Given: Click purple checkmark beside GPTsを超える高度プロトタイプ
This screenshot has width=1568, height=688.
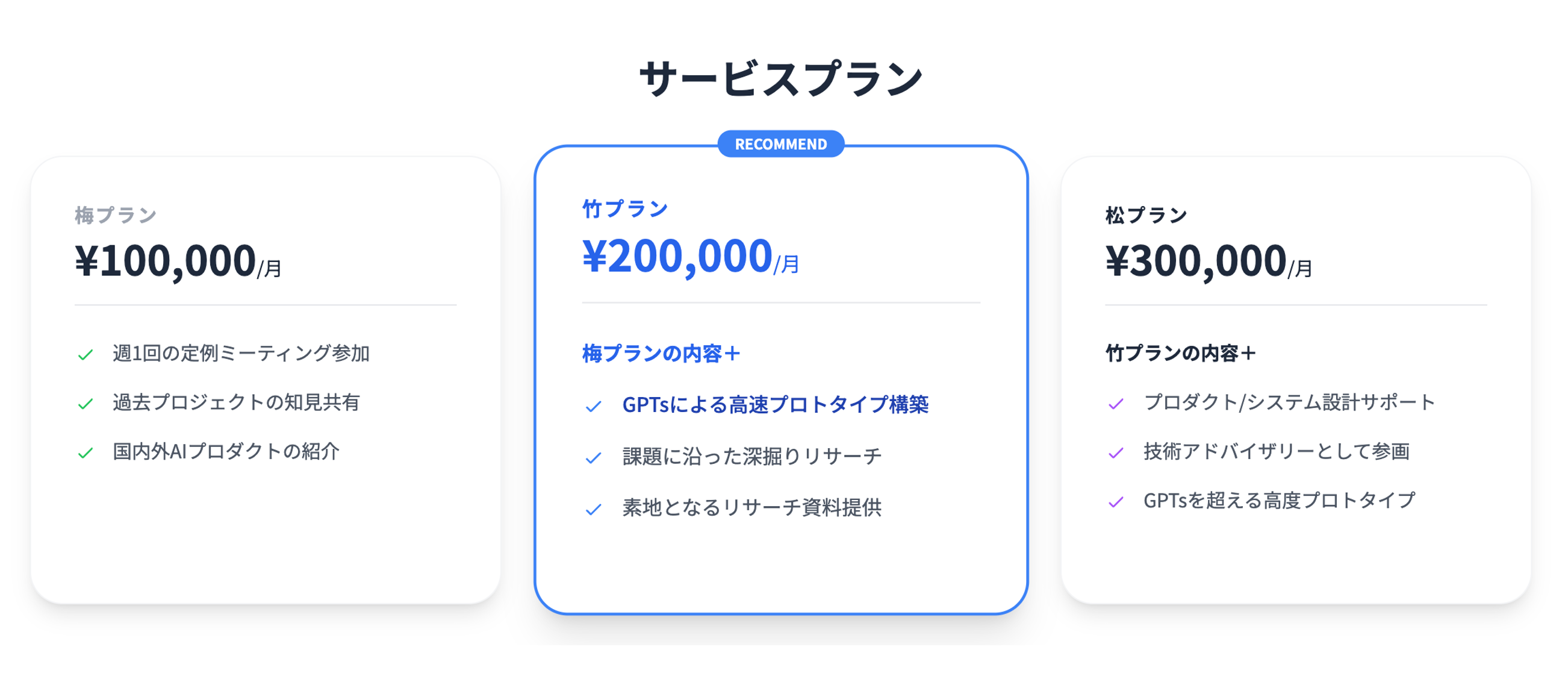Looking at the screenshot, I should (1116, 502).
